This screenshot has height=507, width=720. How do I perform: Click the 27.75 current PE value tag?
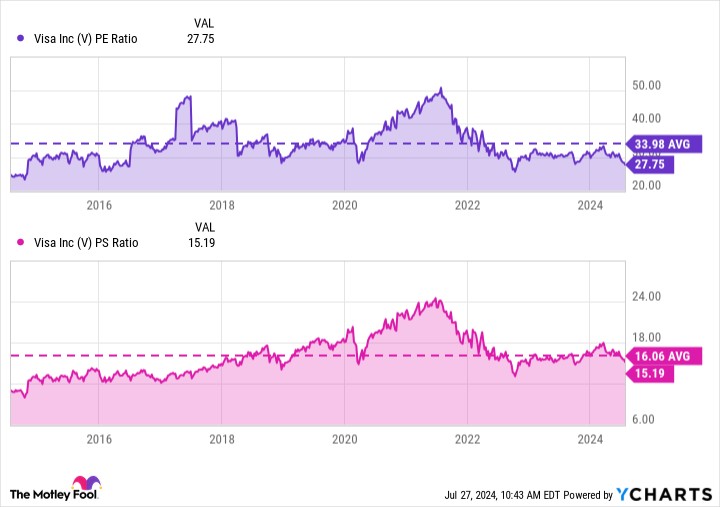(x=651, y=162)
